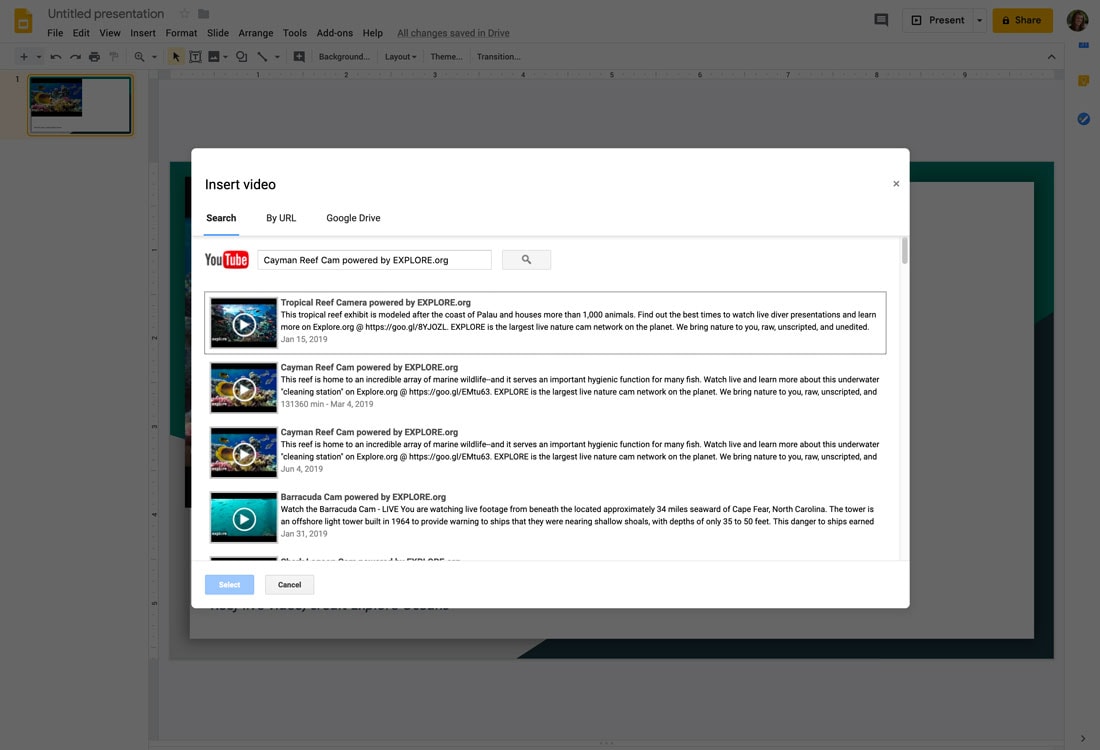Print the presentation
The height and width of the screenshot is (750, 1100).
coord(94,57)
